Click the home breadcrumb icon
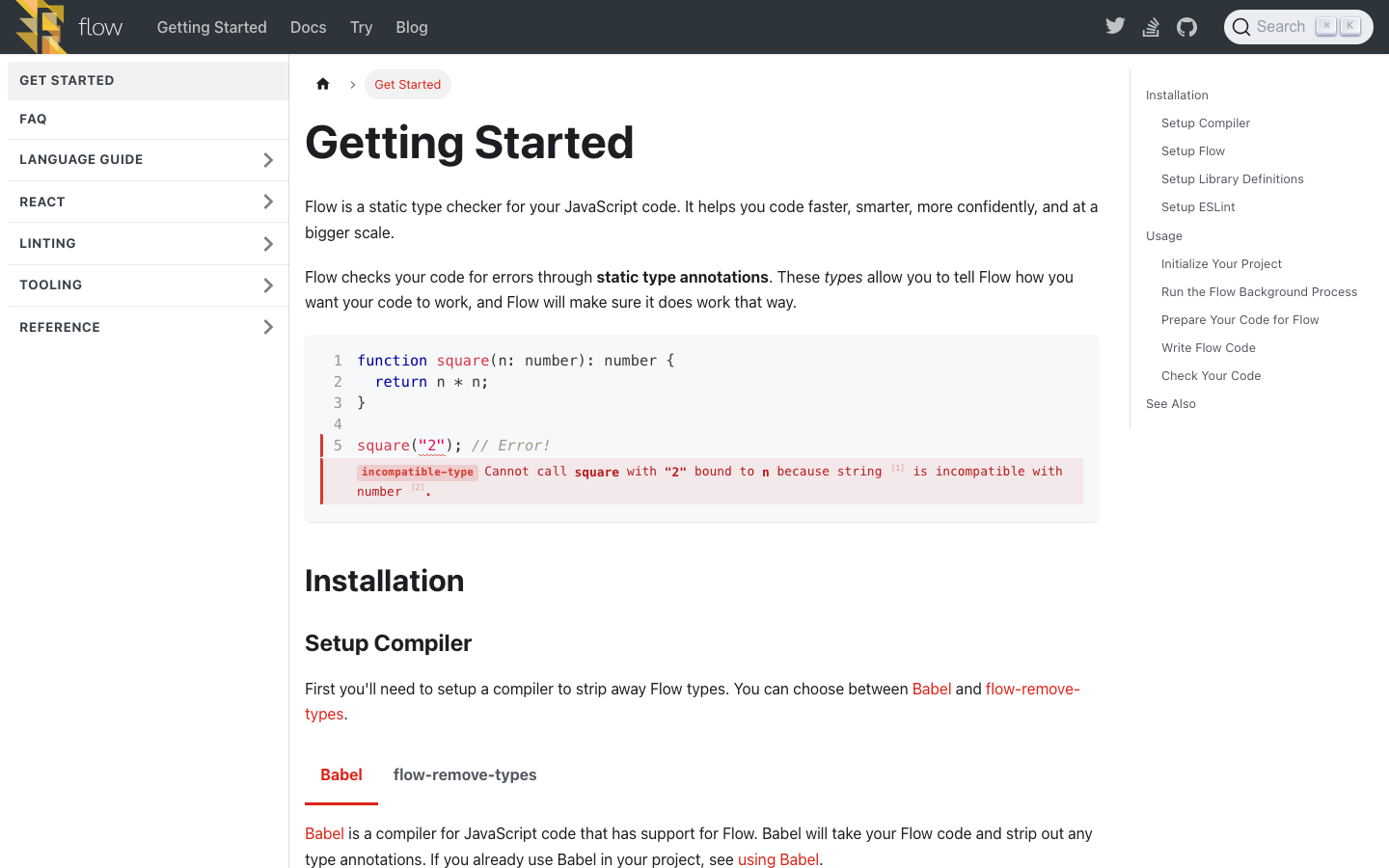This screenshot has width=1389, height=868. [323, 84]
